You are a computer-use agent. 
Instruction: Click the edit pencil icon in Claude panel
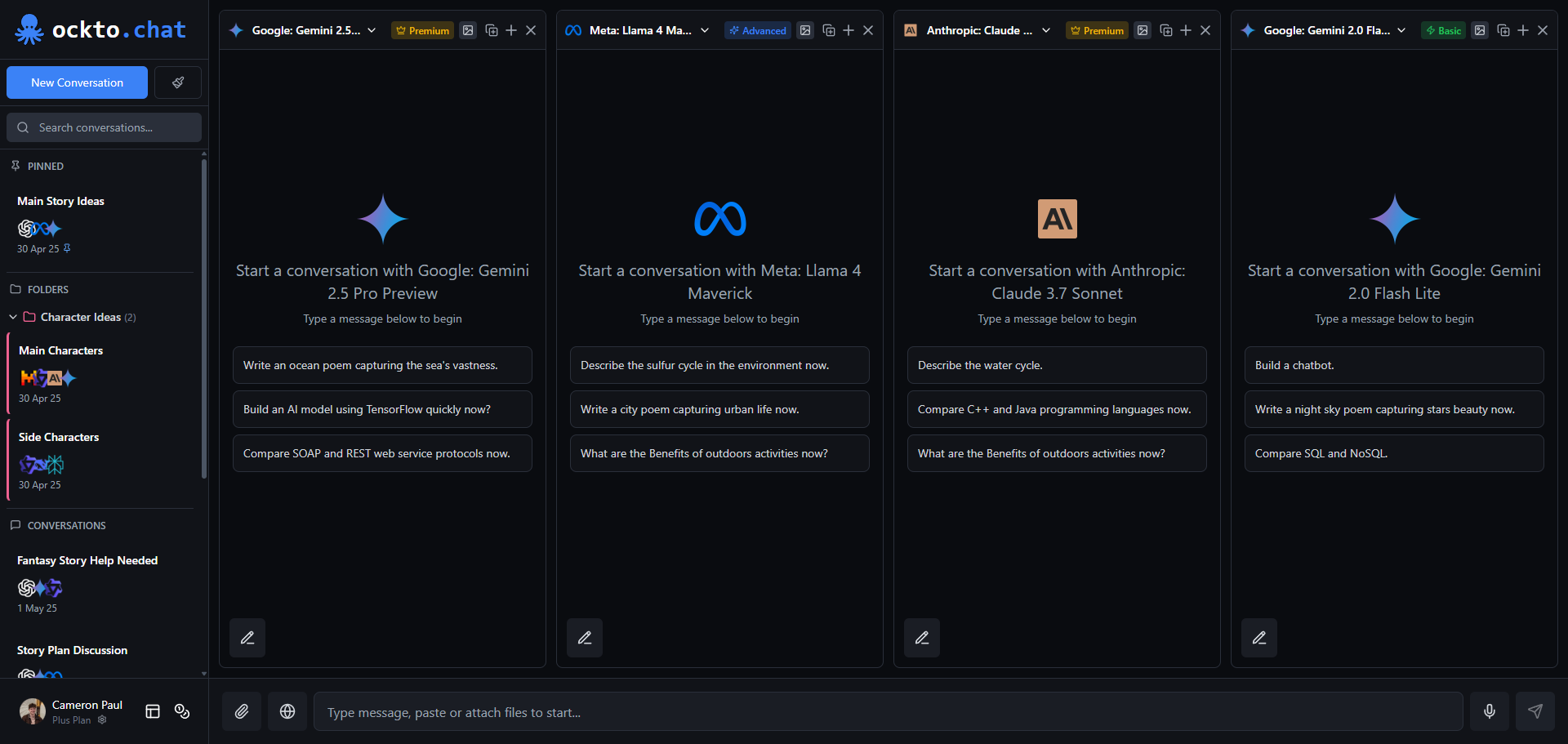coord(922,638)
